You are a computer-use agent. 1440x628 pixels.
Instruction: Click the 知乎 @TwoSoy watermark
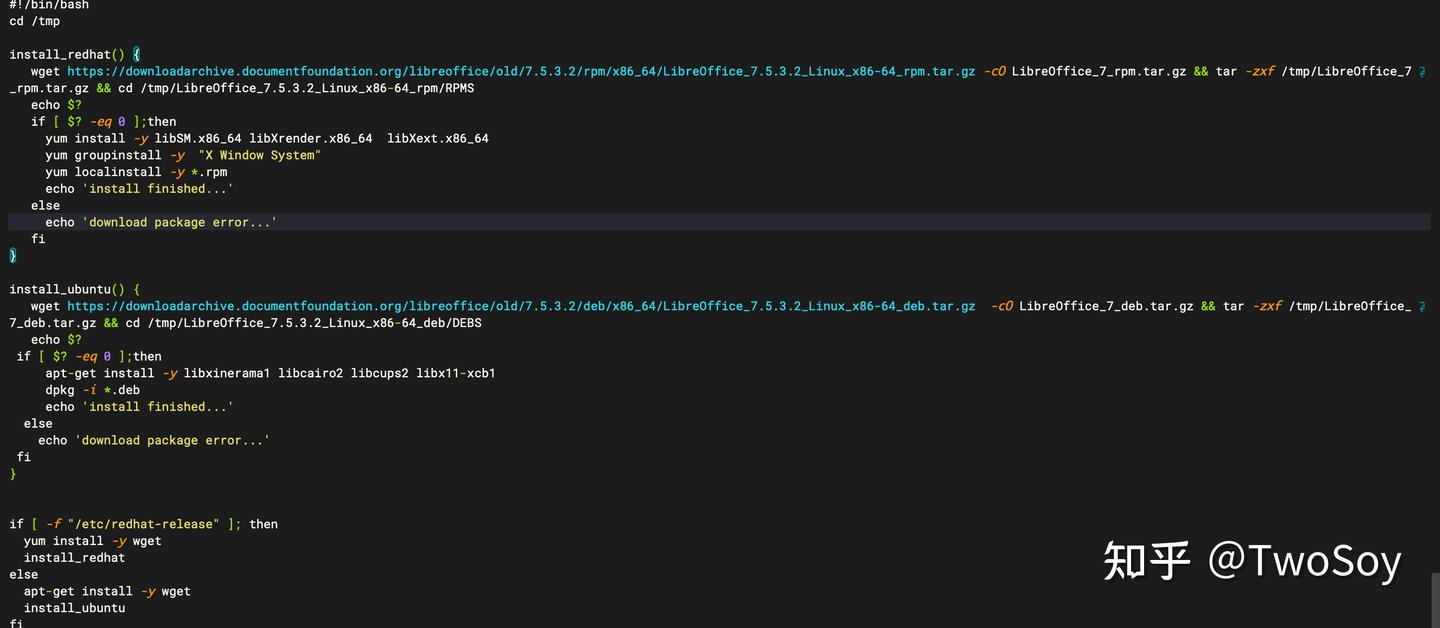1252,562
